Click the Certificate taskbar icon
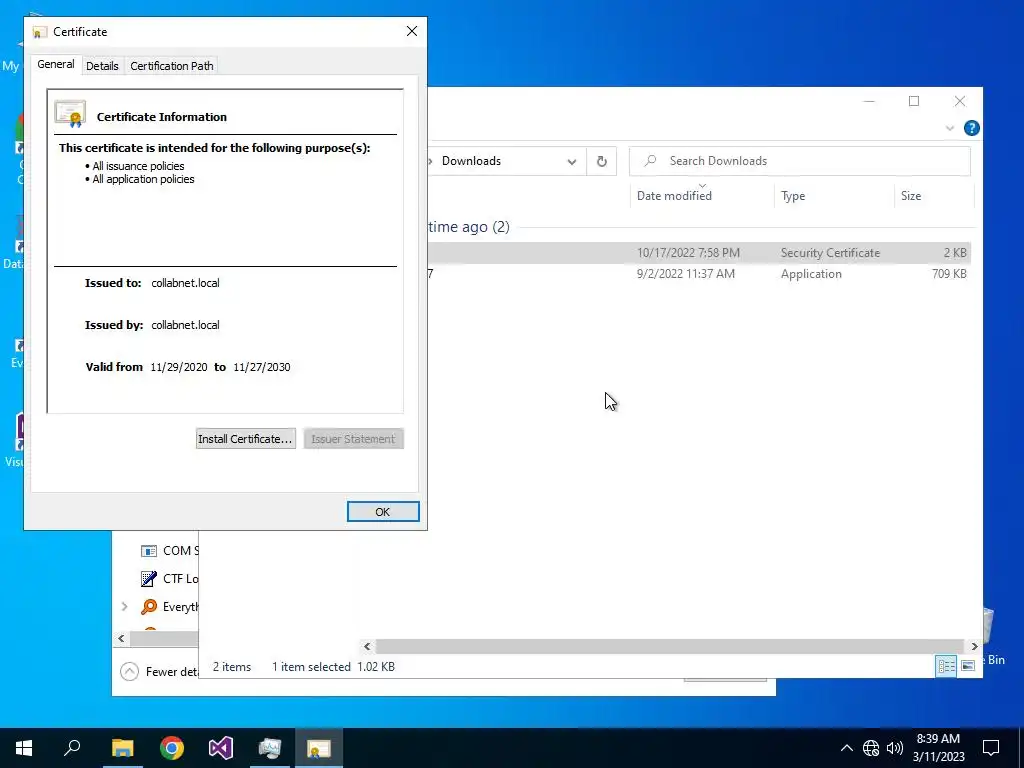The width and height of the screenshot is (1024, 768). [319, 748]
